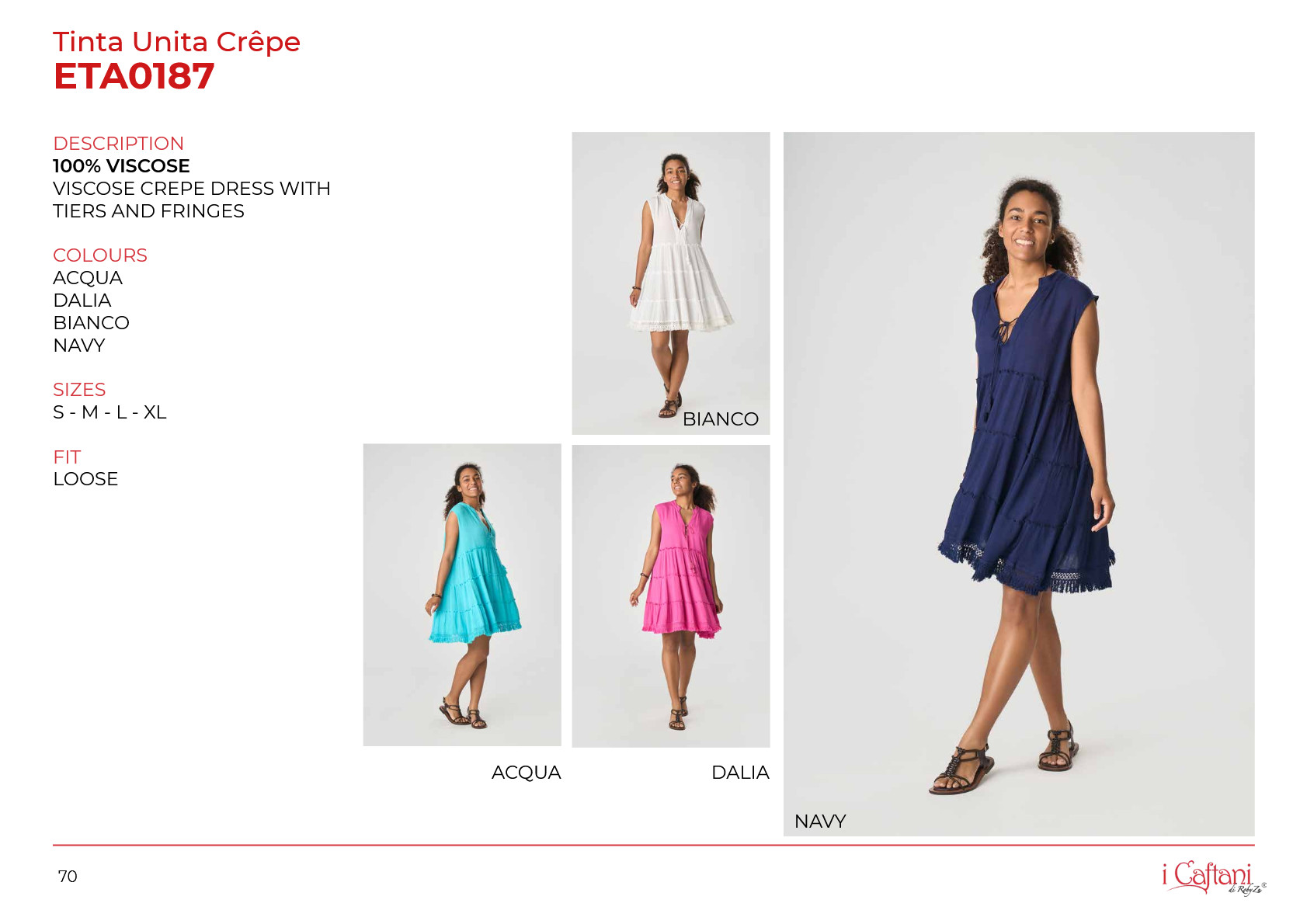Click the ETA0187 product code heading
The width and height of the screenshot is (1307, 924).
[134, 76]
